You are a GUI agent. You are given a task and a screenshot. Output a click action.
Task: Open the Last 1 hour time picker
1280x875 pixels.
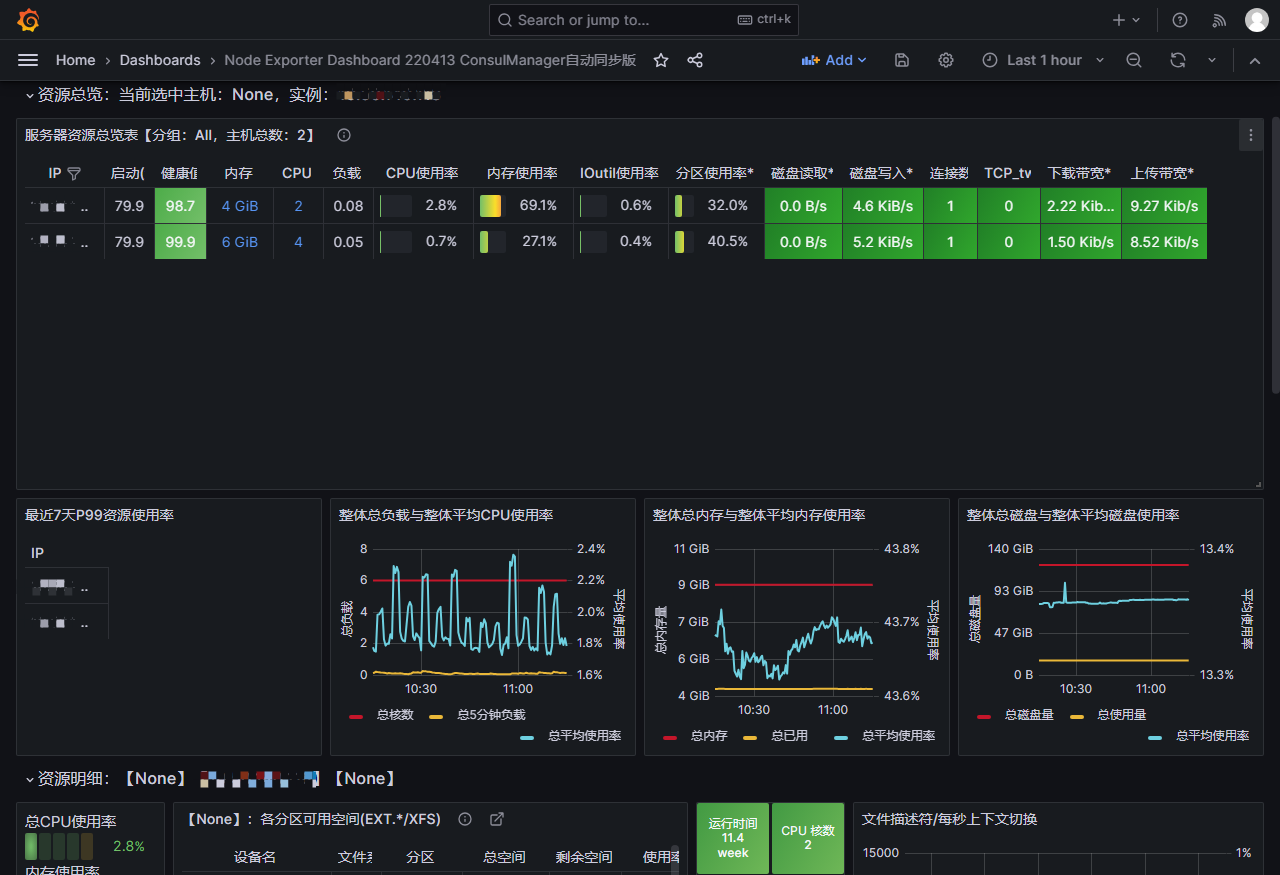tap(1043, 60)
